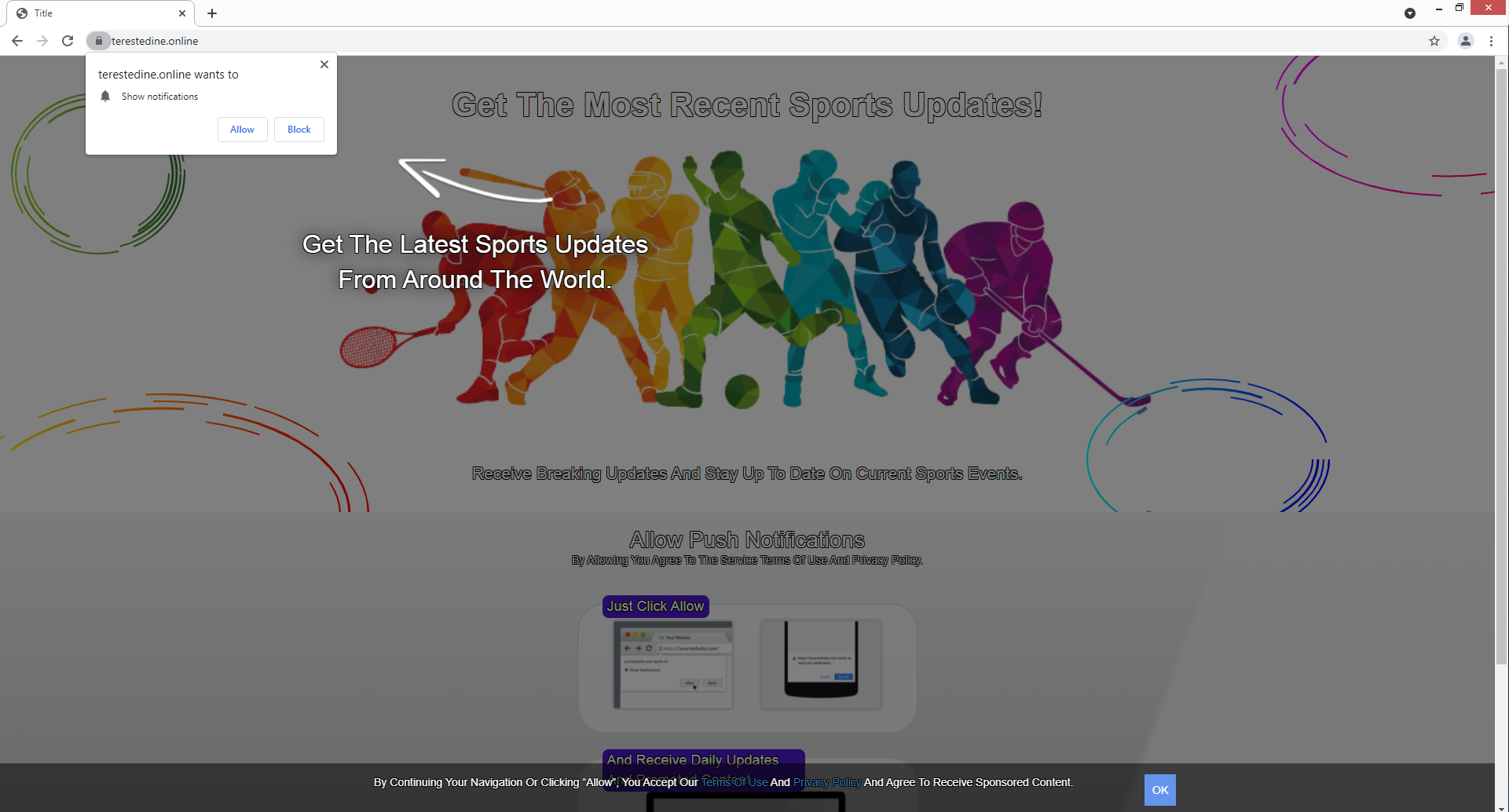
Task: Click the forward navigation arrow
Action: tap(42, 41)
